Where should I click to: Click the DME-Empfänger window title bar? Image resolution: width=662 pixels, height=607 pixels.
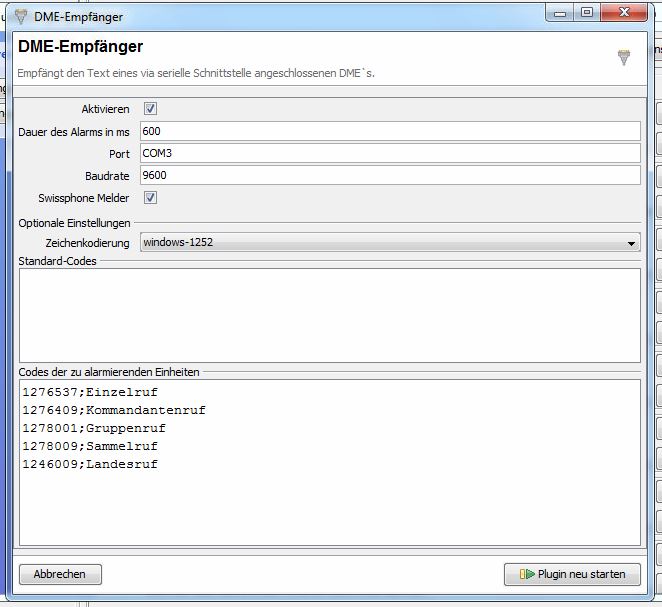(x=300, y=14)
